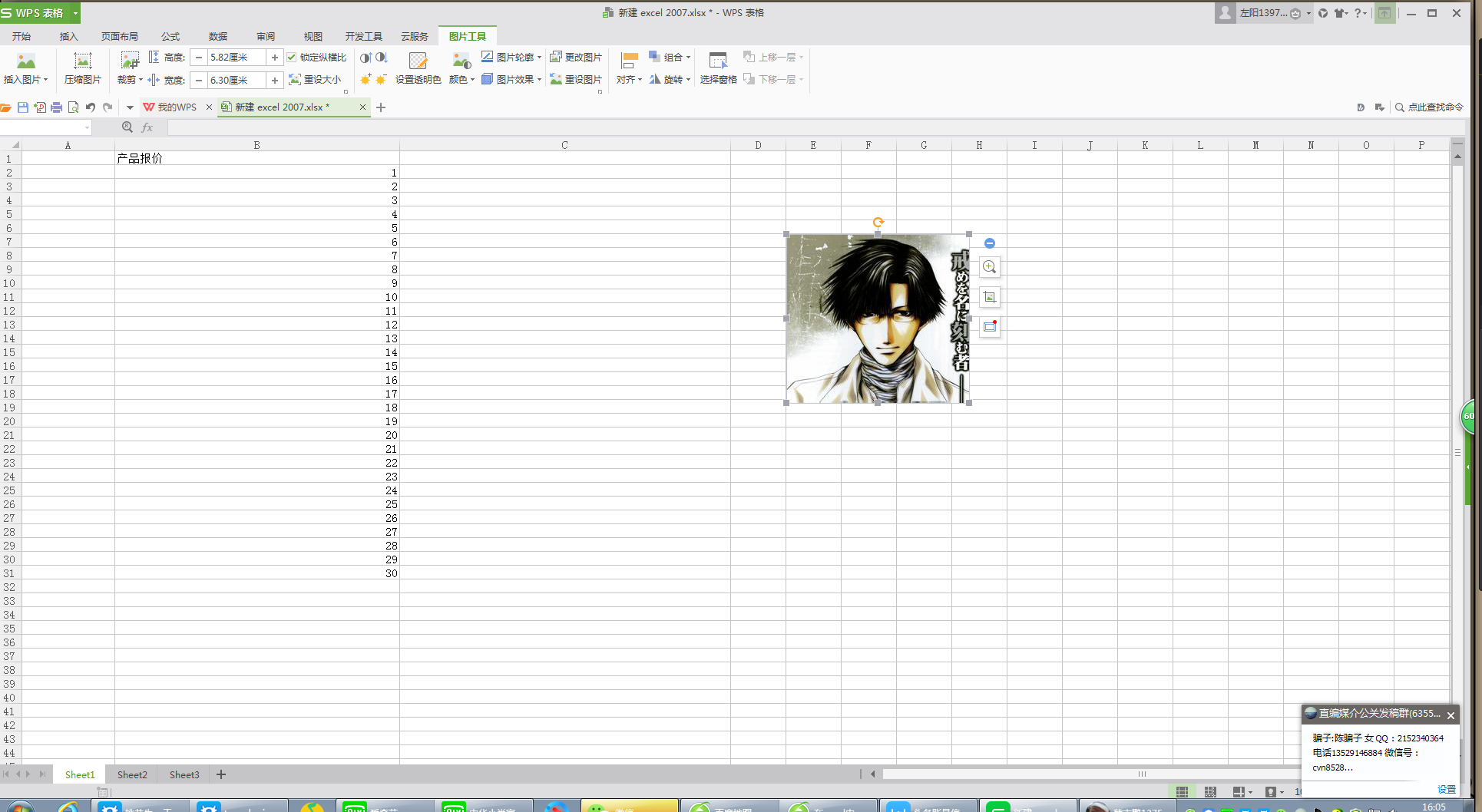
Task: Switch to Sheet2 tab
Action: pos(132,774)
